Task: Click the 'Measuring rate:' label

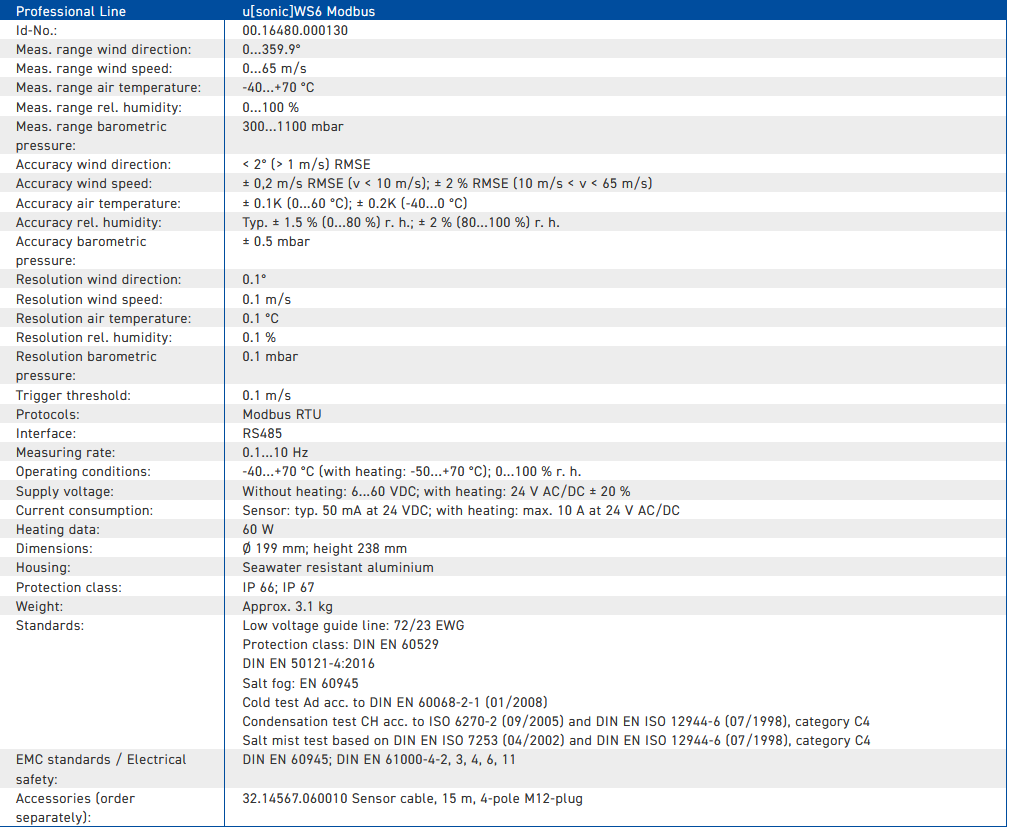Action: click(x=65, y=453)
